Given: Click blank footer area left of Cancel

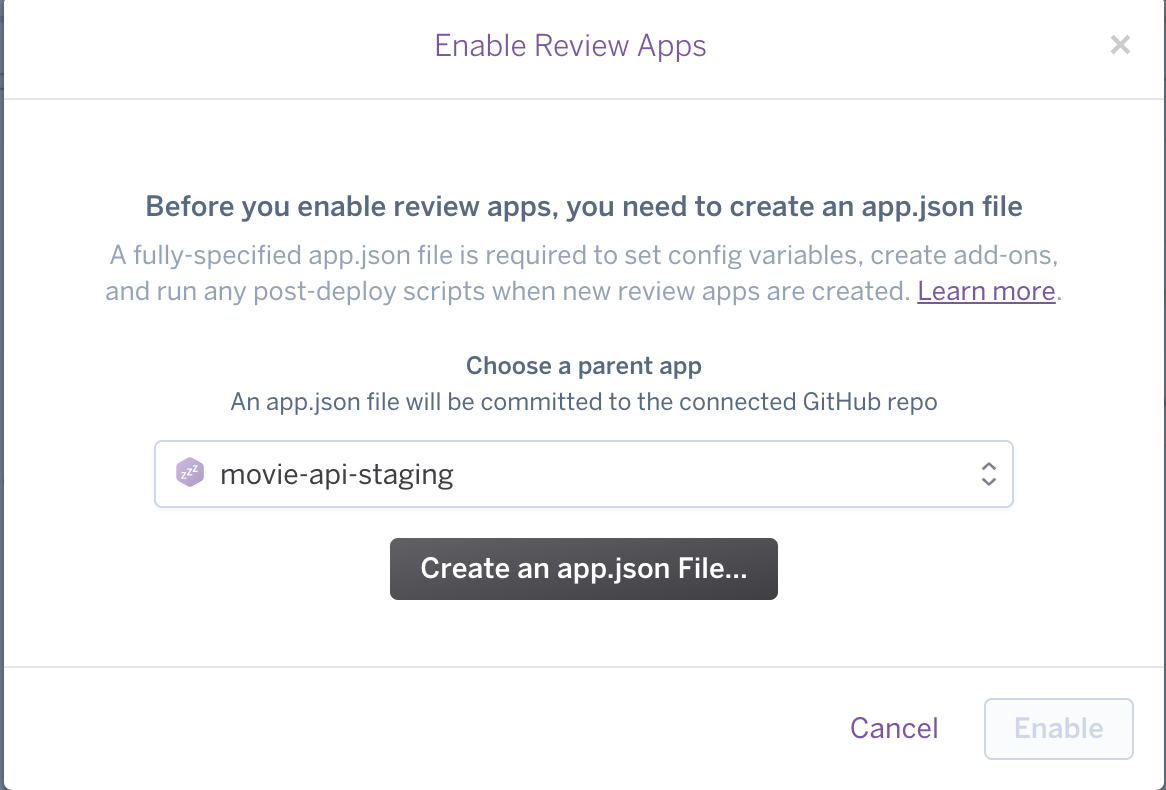Looking at the screenshot, I should point(400,728).
